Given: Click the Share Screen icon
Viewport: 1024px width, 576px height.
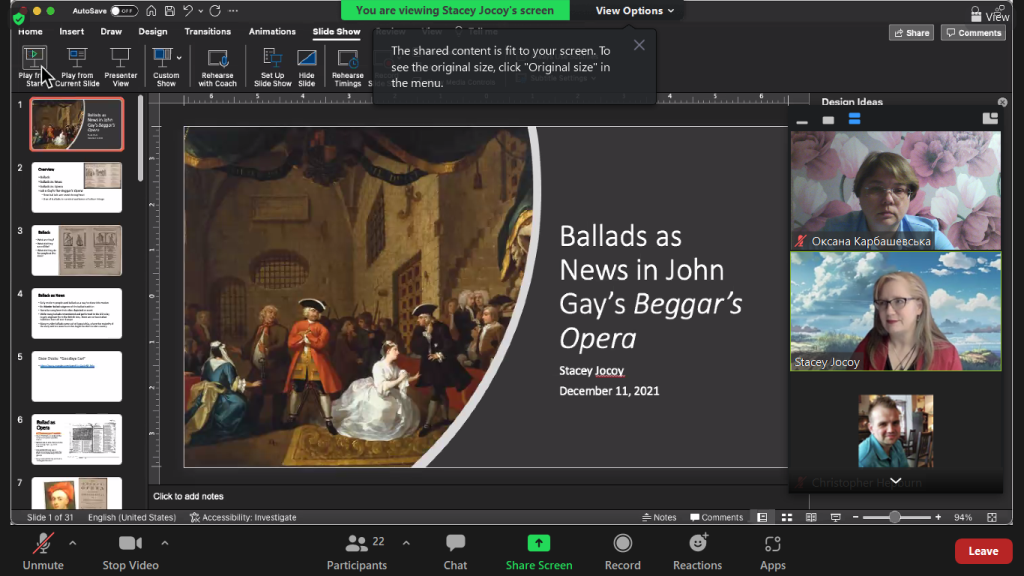Looking at the screenshot, I should pyautogui.click(x=539, y=544).
